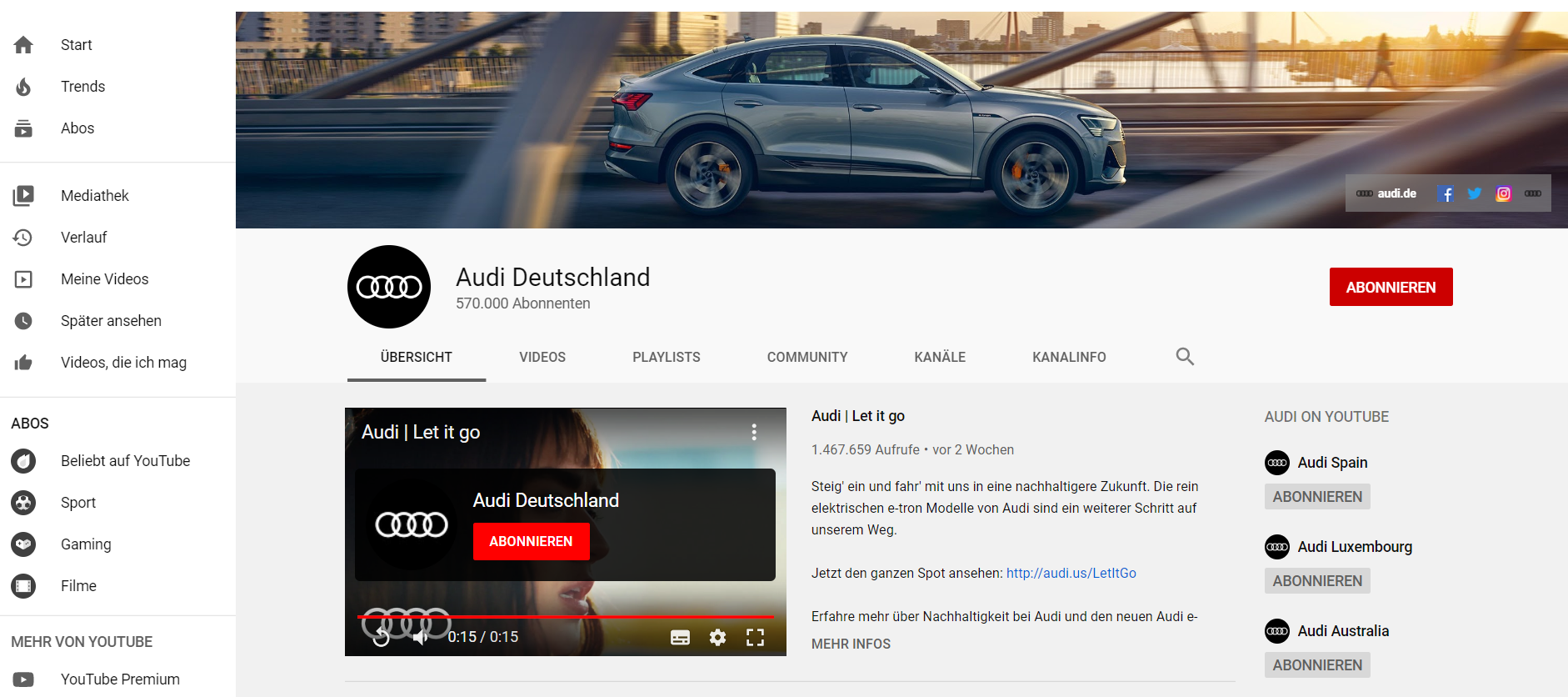Viewport: 1568px width, 697px height.
Task: Replay the video with the replay icon
Action: coord(381,638)
